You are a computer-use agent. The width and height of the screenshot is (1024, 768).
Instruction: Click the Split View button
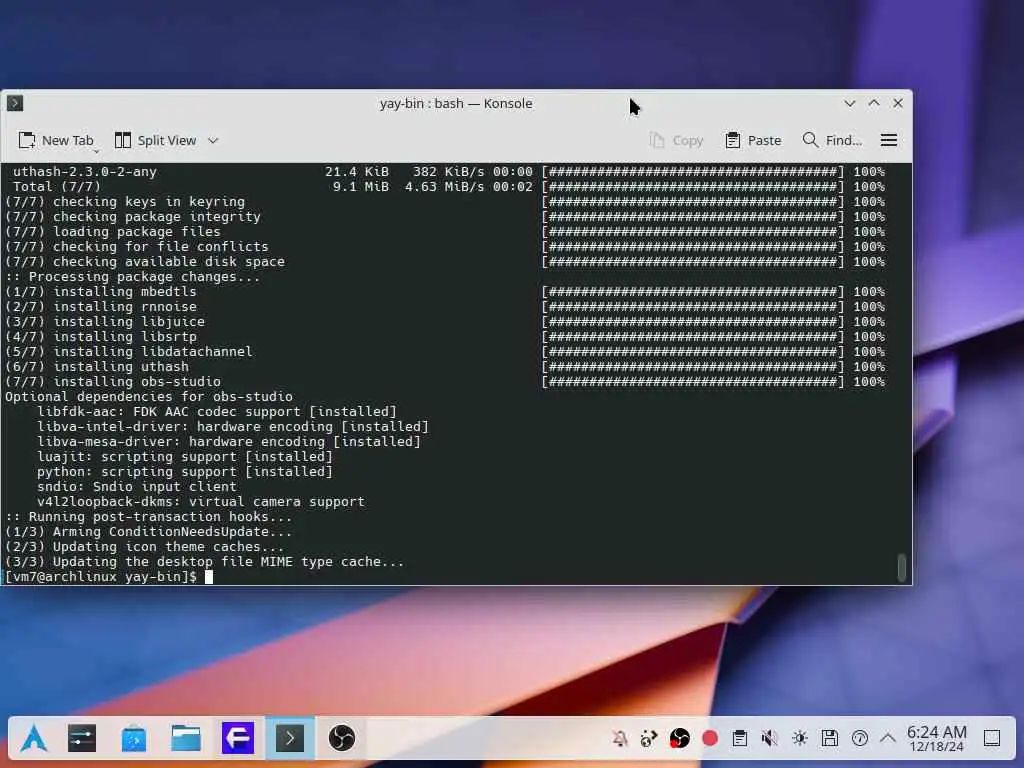(155, 140)
